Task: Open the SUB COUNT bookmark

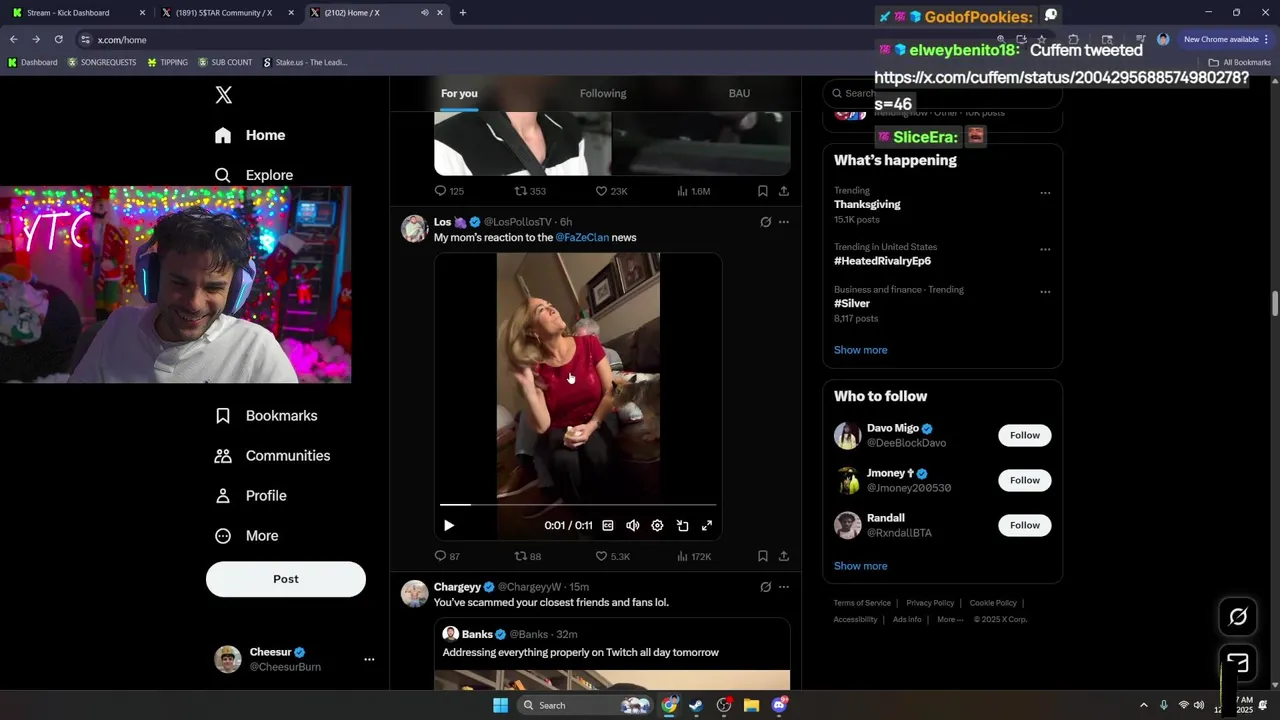Action: point(225,62)
